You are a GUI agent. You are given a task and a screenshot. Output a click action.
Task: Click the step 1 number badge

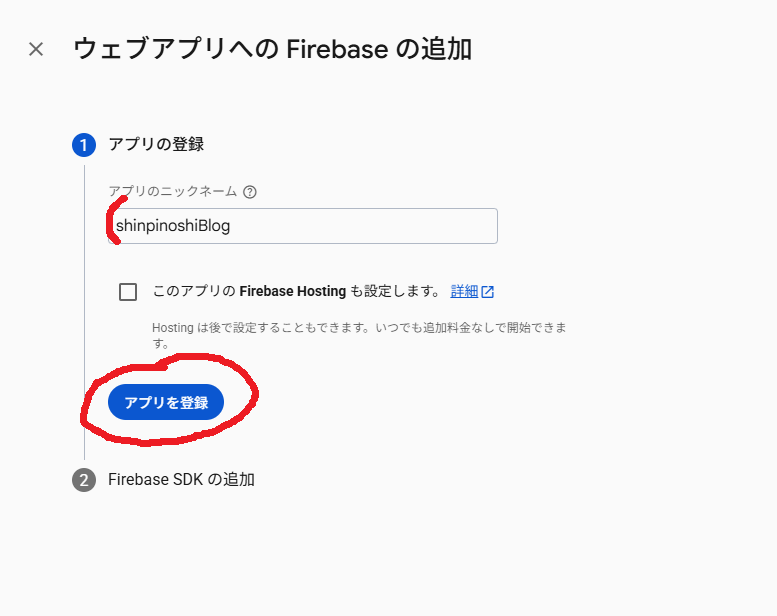(x=84, y=145)
